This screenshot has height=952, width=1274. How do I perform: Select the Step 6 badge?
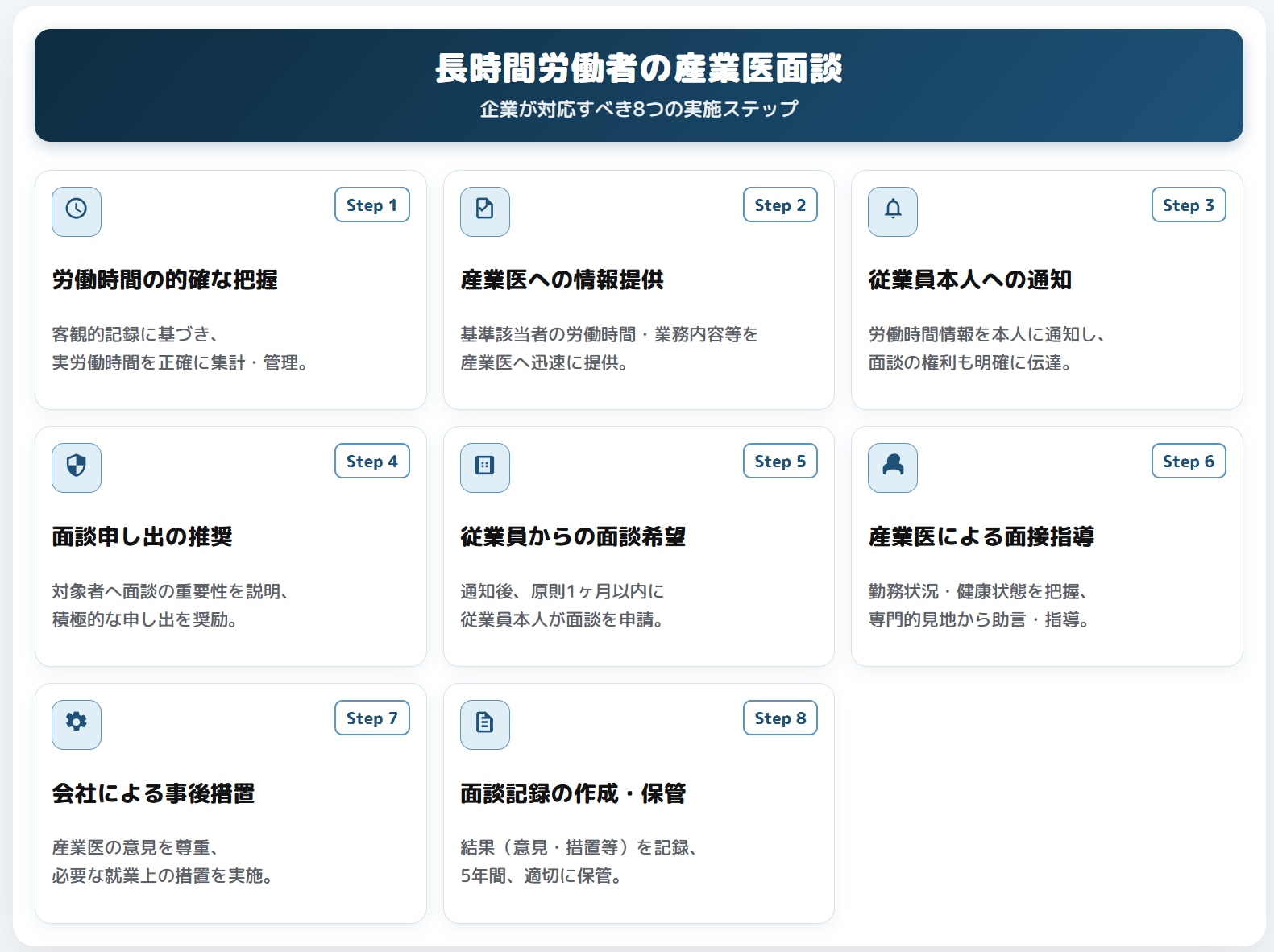coord(1189,461)
